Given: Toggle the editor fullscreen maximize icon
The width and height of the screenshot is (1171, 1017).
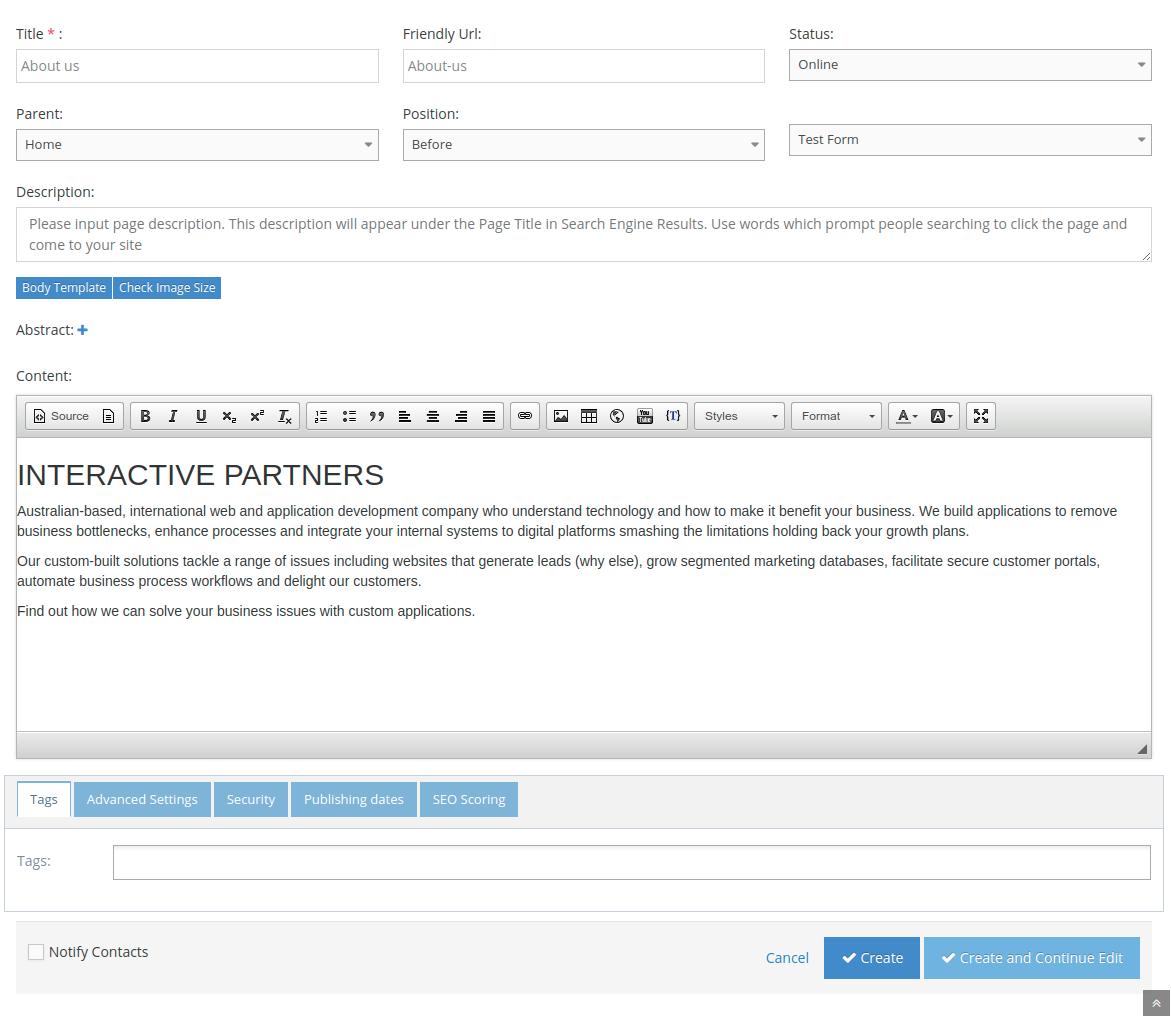Looking at the screenshot, I should (x=981, y=416).
